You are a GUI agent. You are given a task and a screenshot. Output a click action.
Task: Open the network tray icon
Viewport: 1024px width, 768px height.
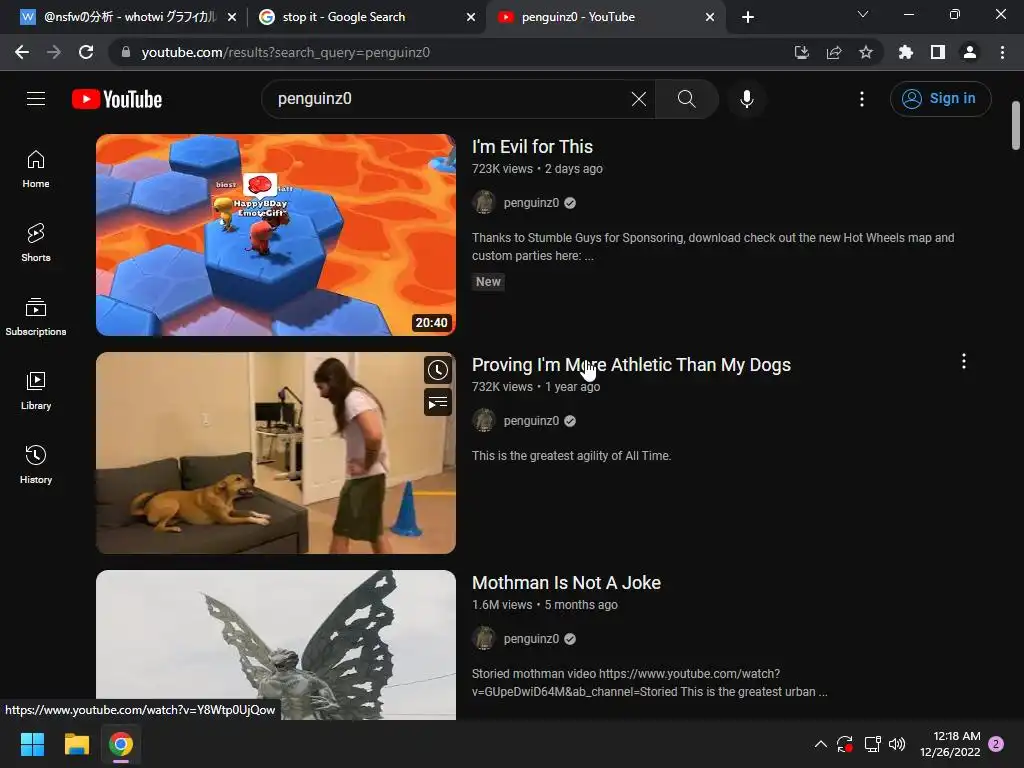coord(872,744)
